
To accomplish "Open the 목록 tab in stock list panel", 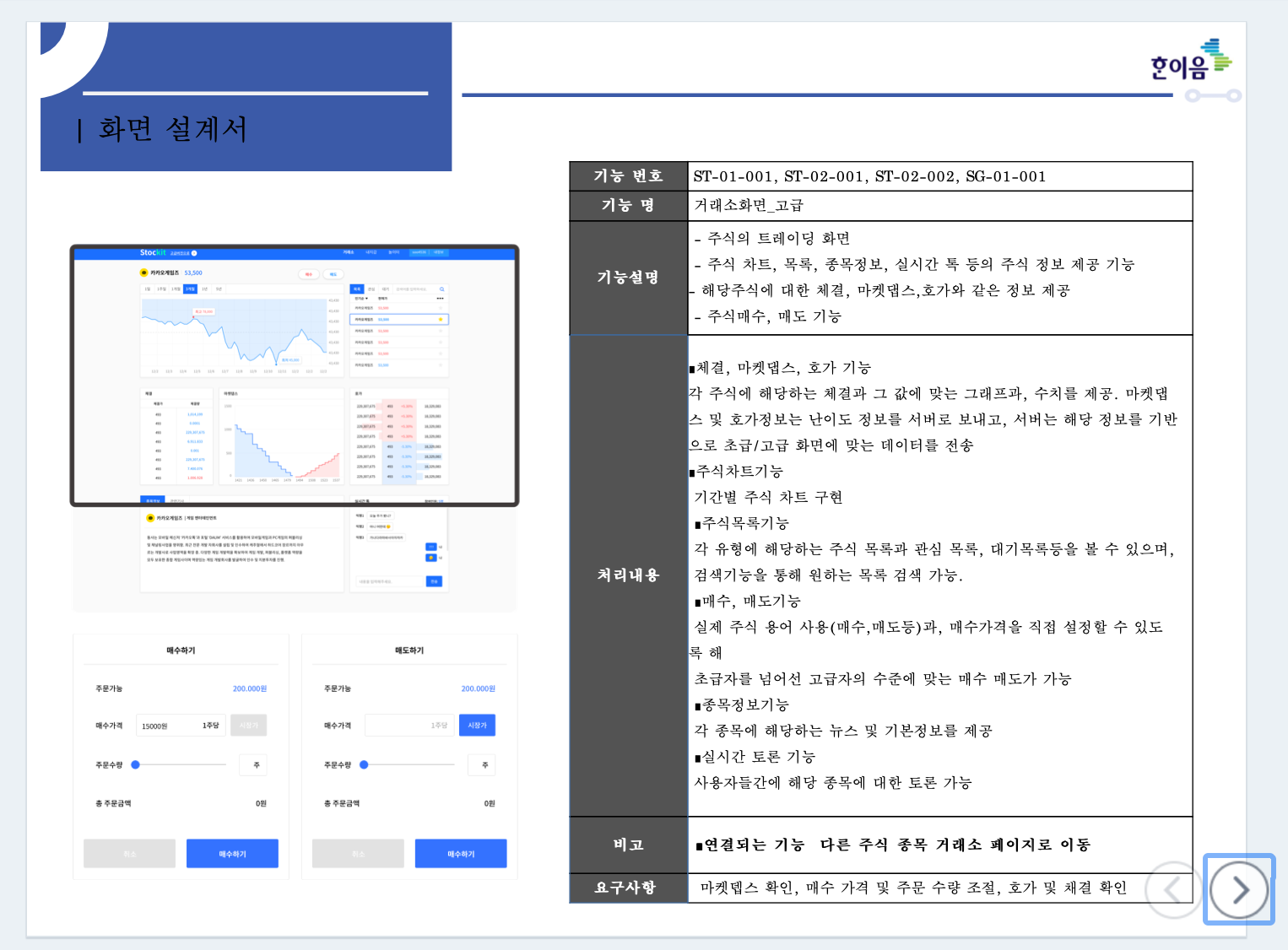I will [x=357, y=289].
